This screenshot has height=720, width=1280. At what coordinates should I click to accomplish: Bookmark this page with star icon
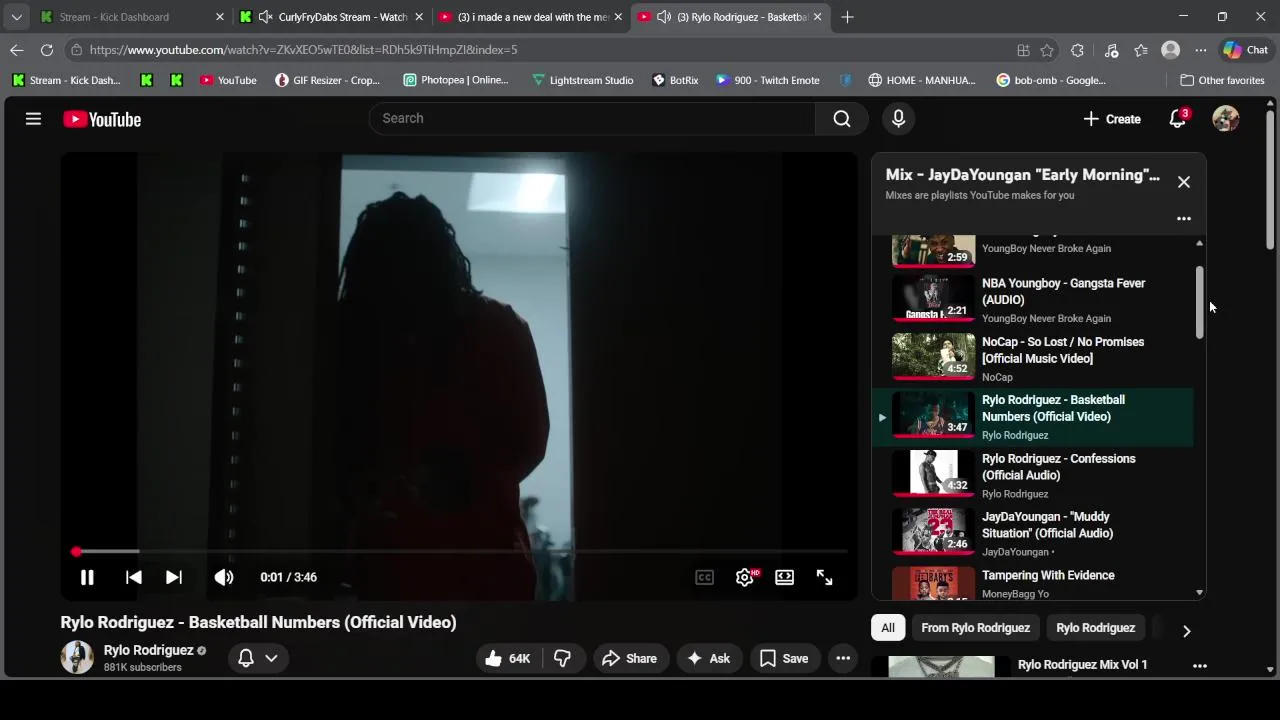[x=1047, y=50]
